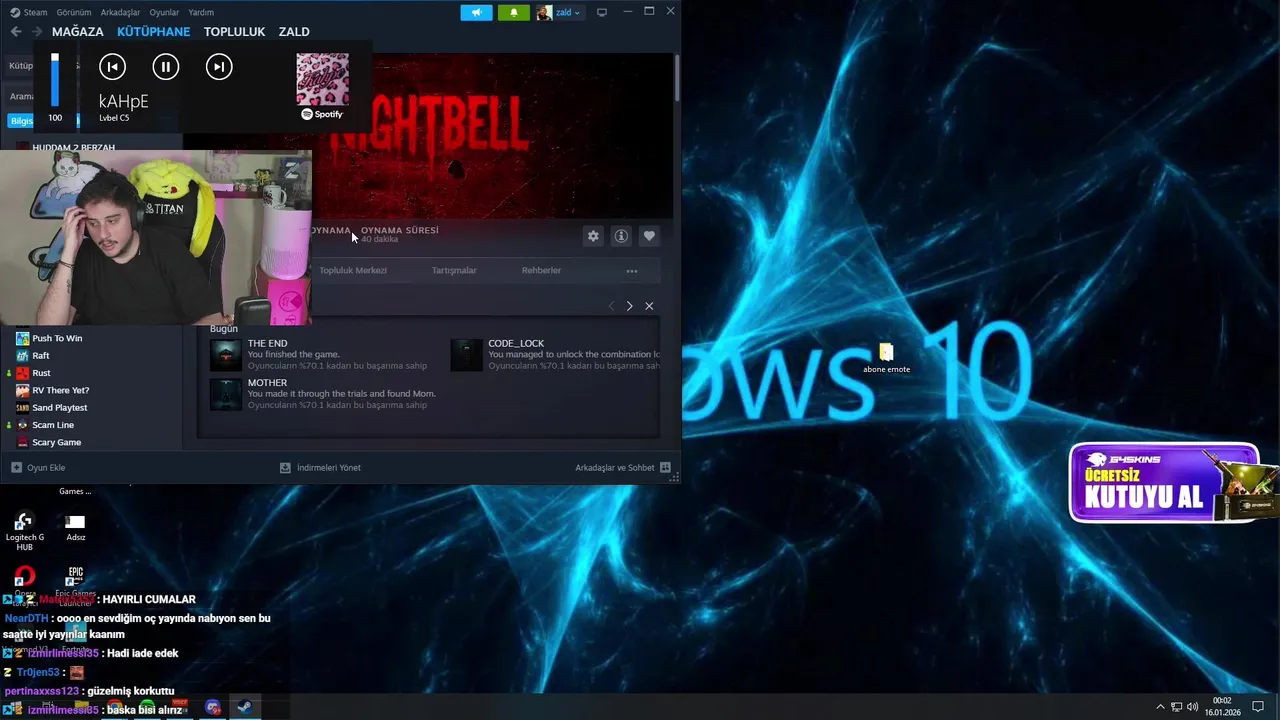Open Steam announcements megaphone button
1280x720 pixels.
pyautogui.click(x=476, y=12)
